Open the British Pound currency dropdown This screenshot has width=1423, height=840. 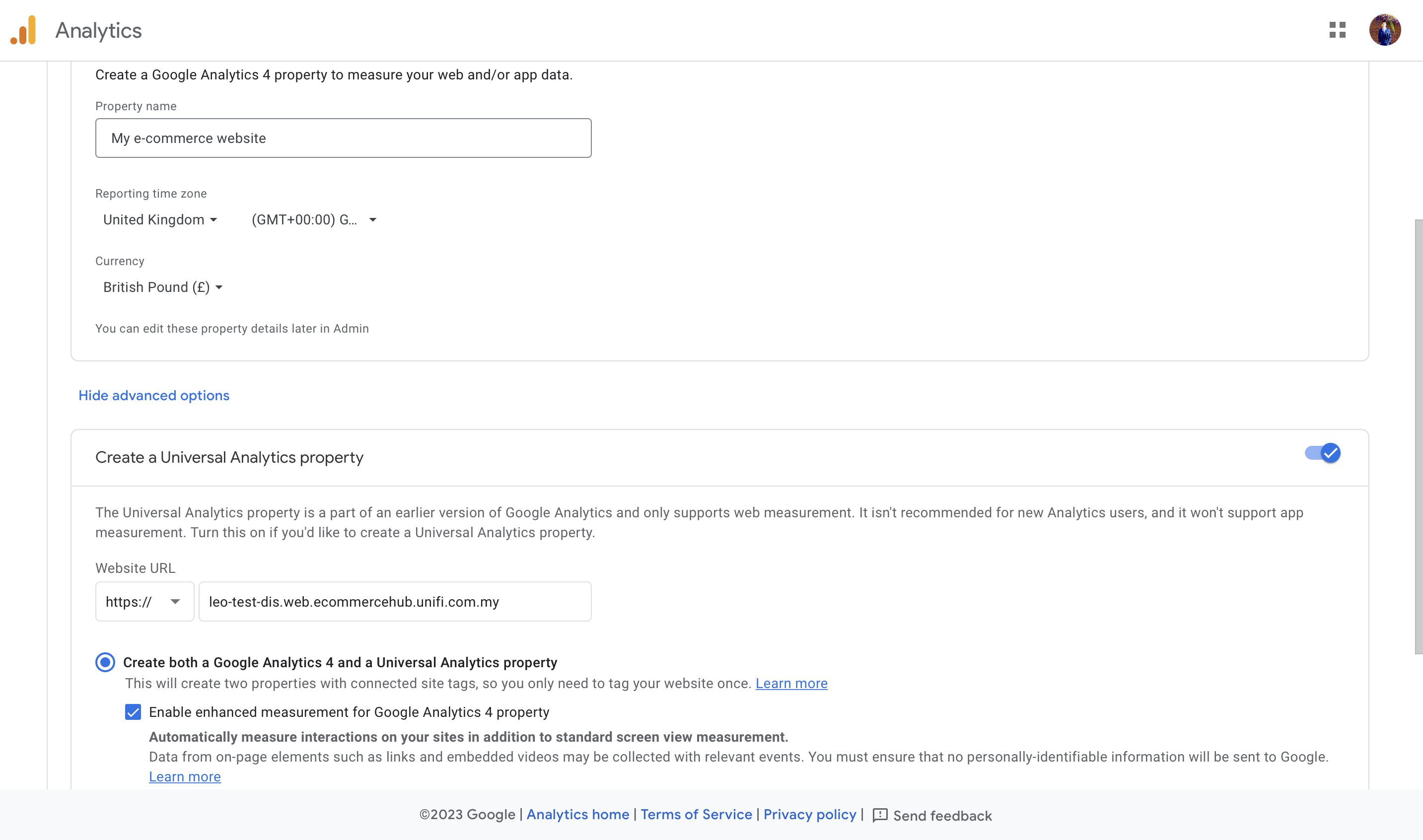click(162, 287)
